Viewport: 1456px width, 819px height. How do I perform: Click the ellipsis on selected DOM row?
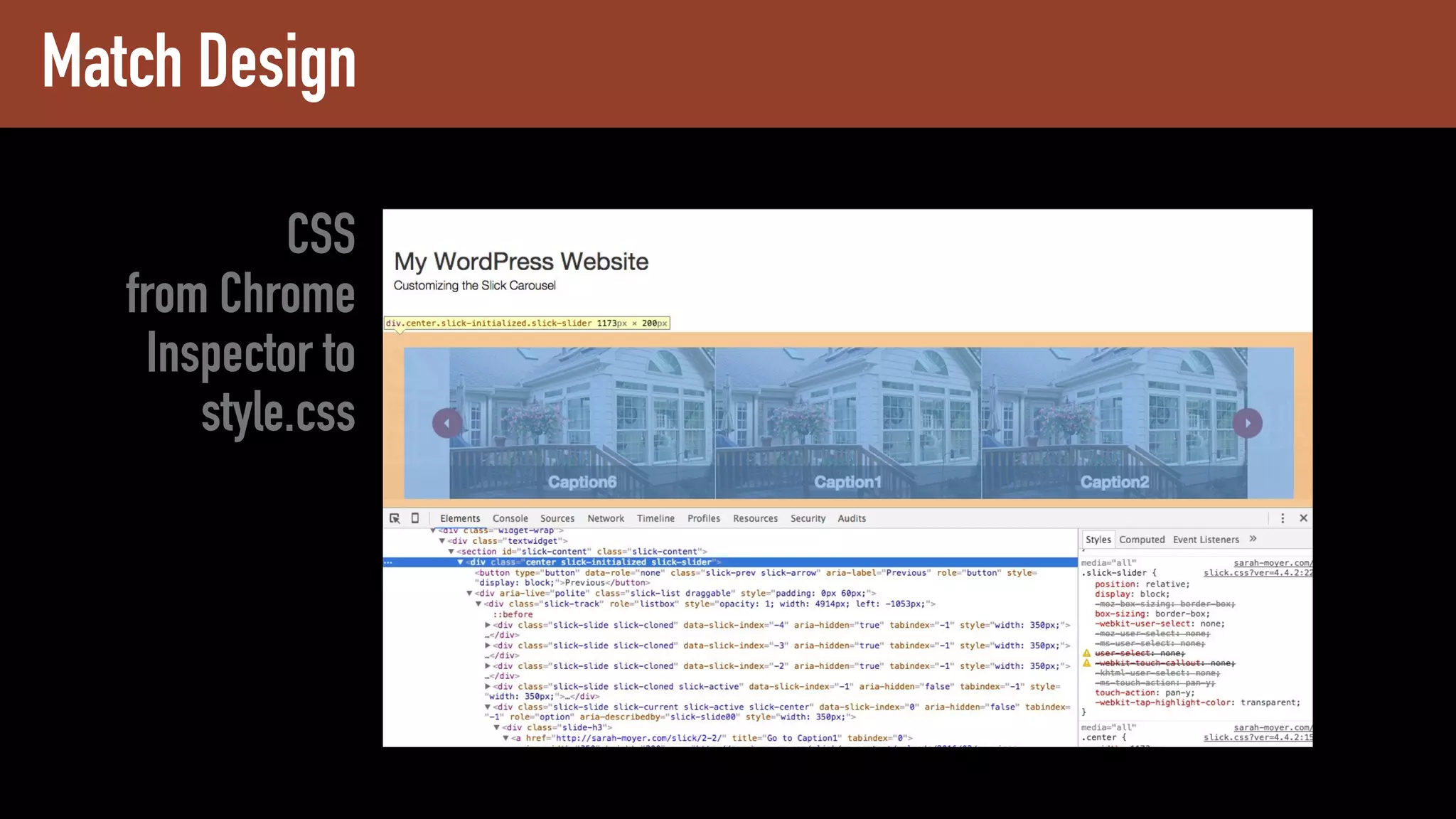[388, 562]
